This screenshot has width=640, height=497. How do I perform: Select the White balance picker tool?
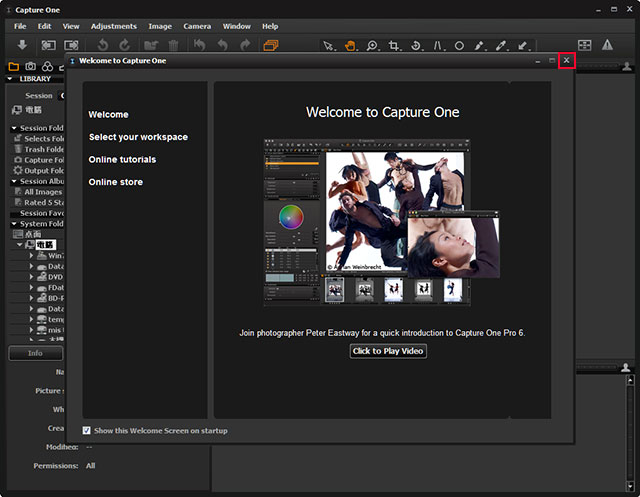coord(480,45)
